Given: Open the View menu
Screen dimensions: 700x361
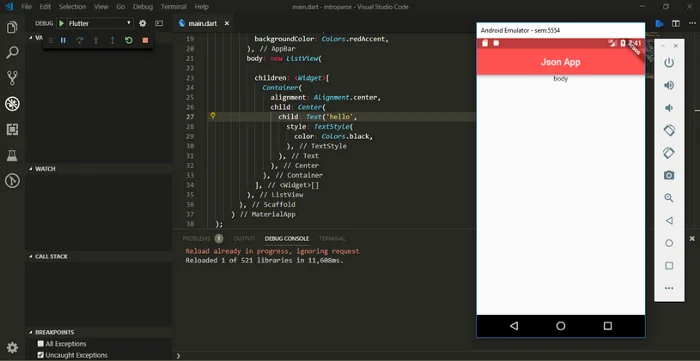Looking at the screenshot, I should coord(101,7).
